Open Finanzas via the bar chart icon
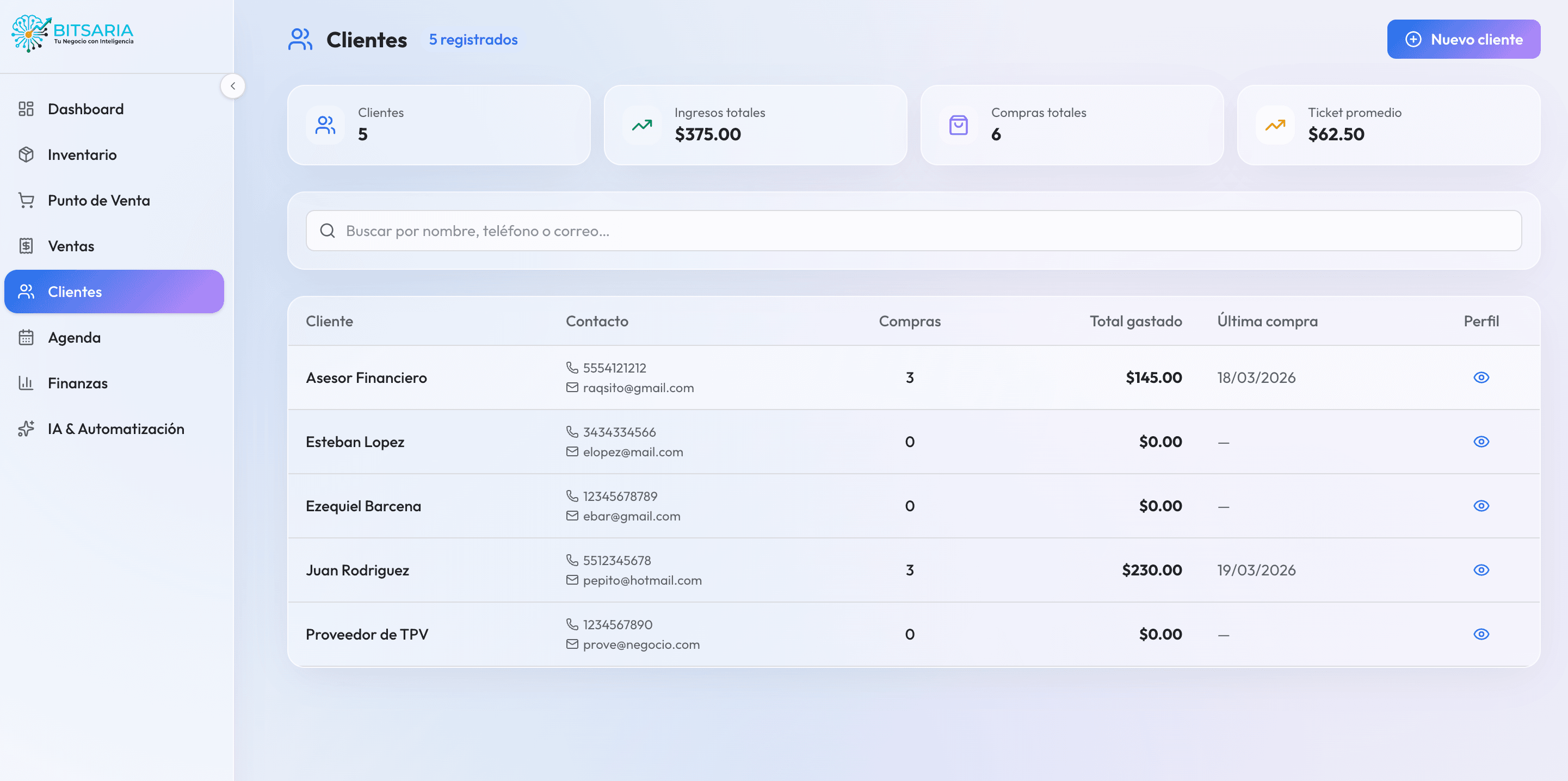The image size is (1568, 781). pos(26,383)
